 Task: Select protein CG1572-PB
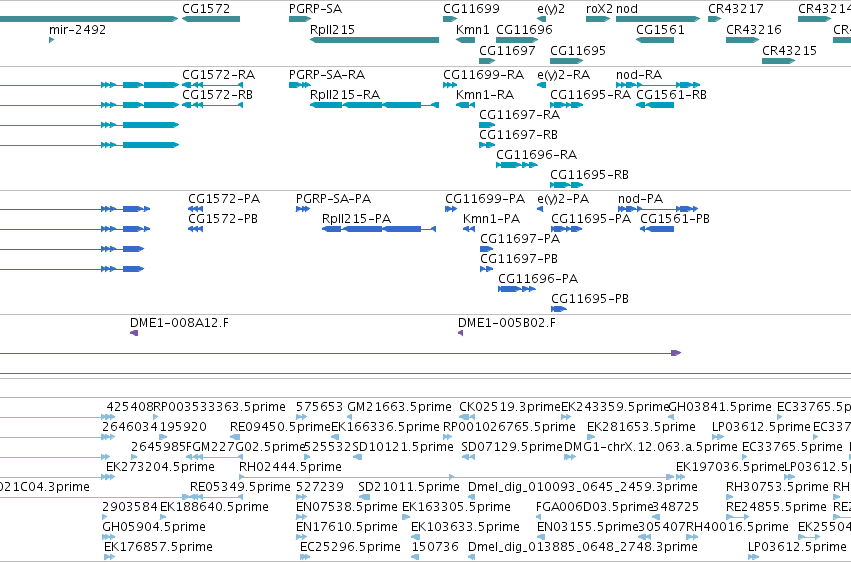click(195, 229)
